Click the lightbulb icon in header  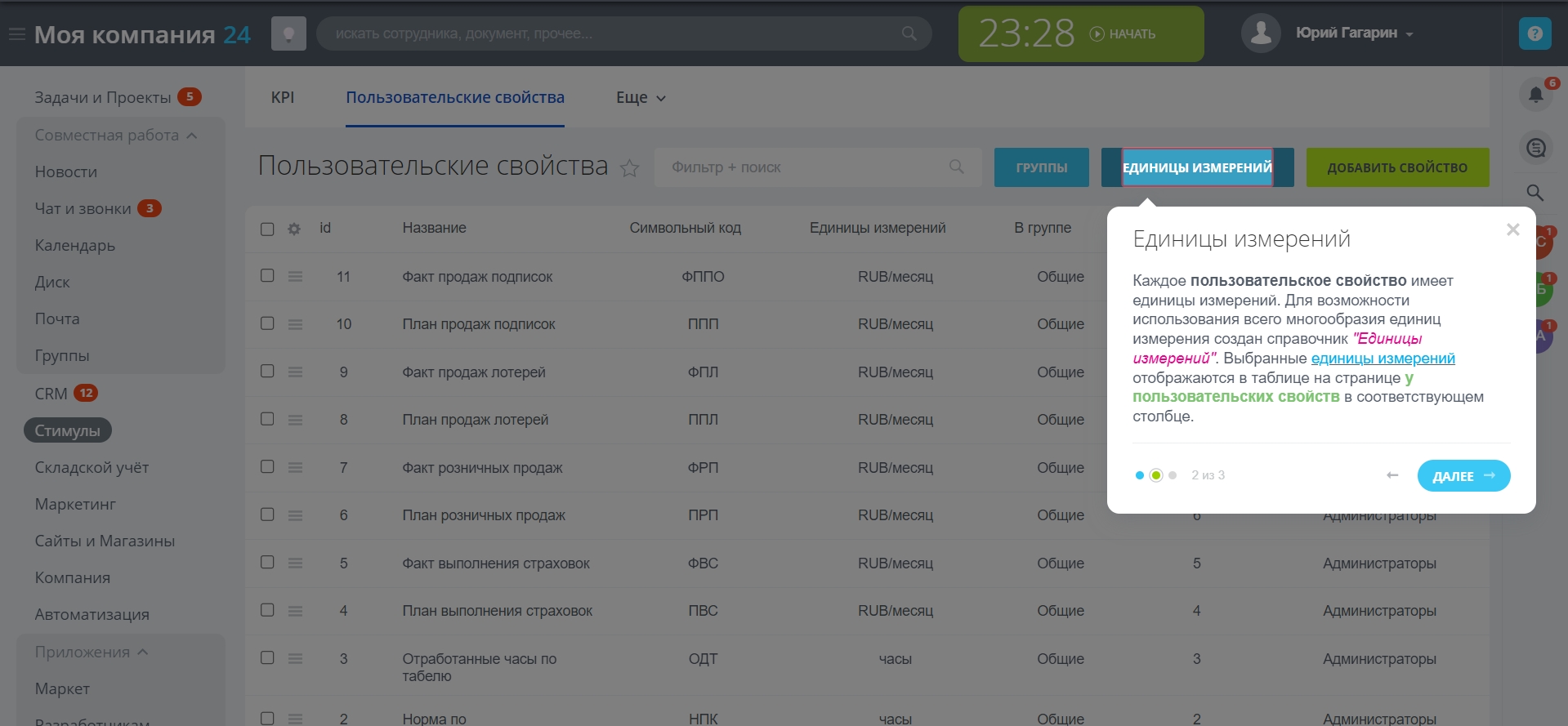coord(288,33)
